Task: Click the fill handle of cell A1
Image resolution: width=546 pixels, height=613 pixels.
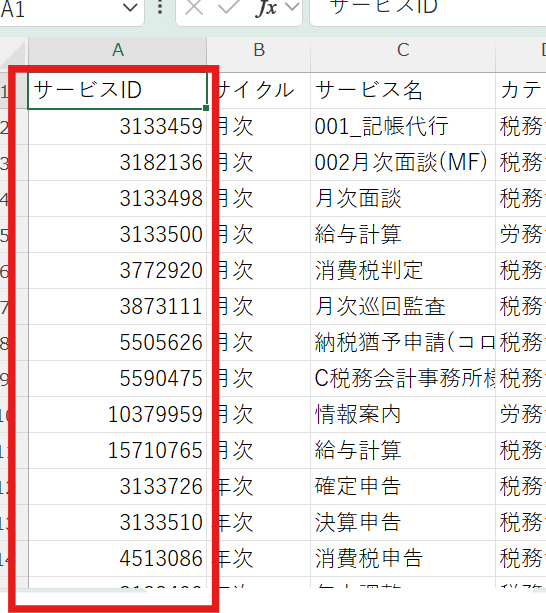Action: click(x=206, y=108)
